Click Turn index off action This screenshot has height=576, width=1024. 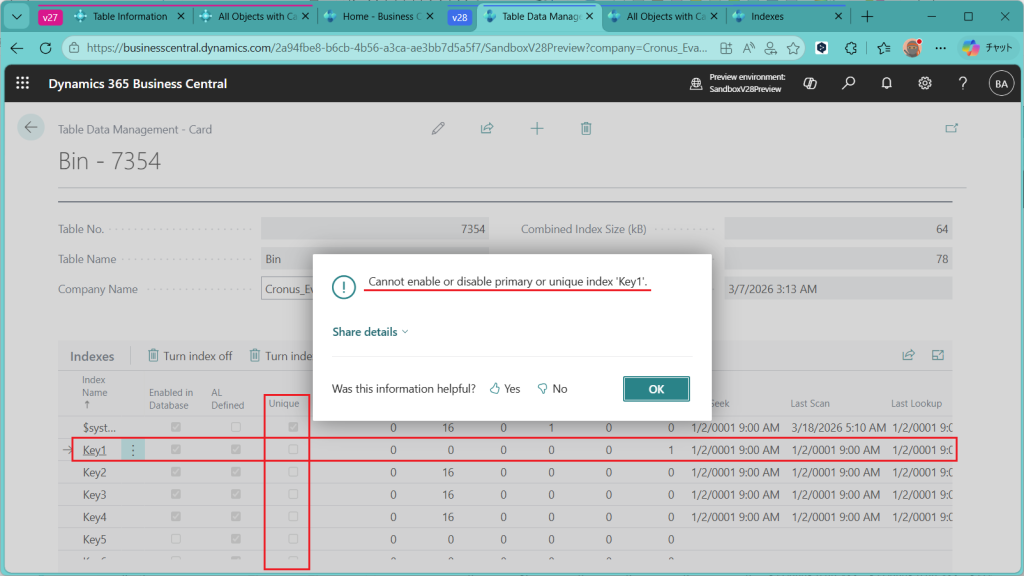coord(190,355)
